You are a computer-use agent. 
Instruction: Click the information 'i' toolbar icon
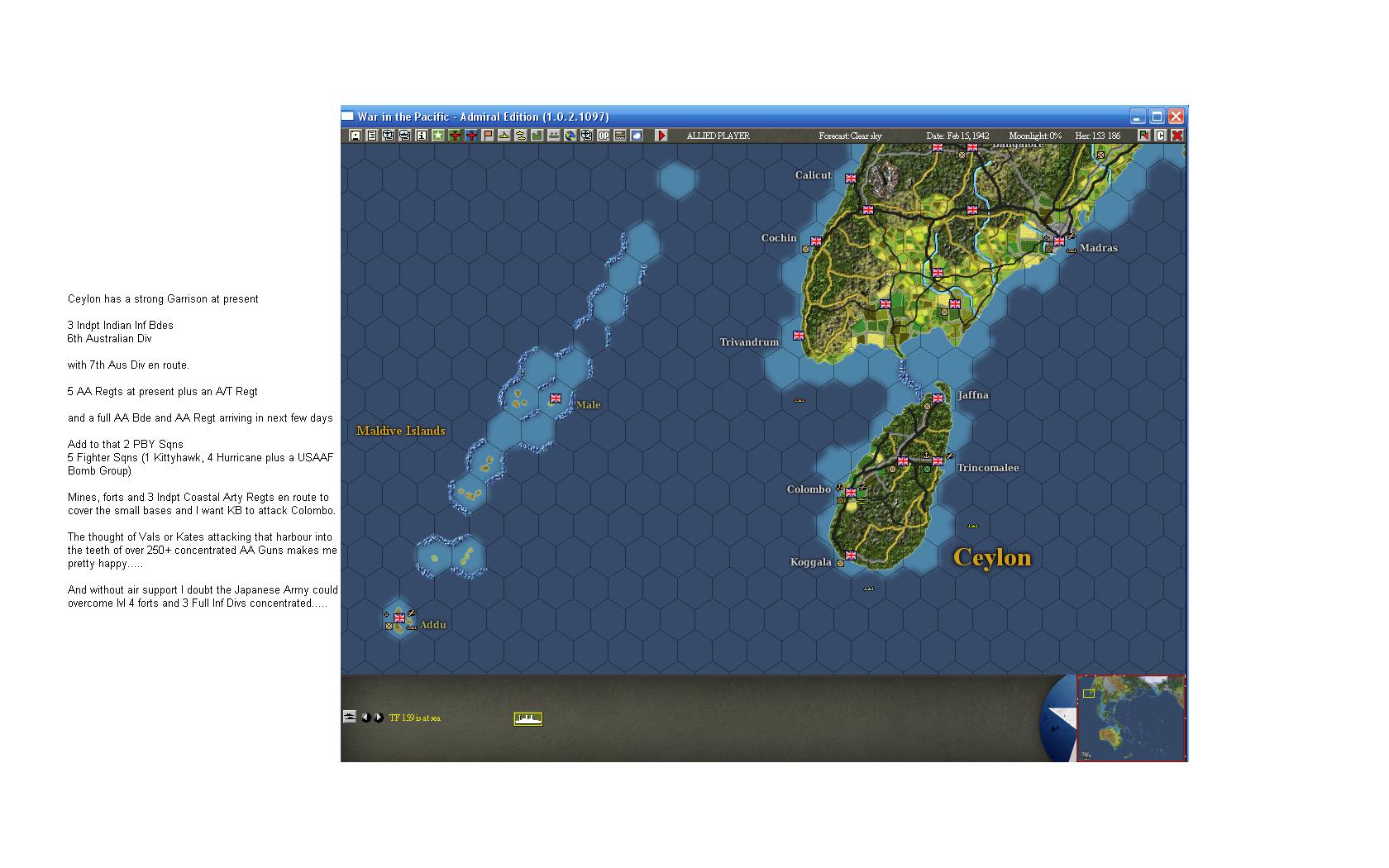tap(422, 136)
